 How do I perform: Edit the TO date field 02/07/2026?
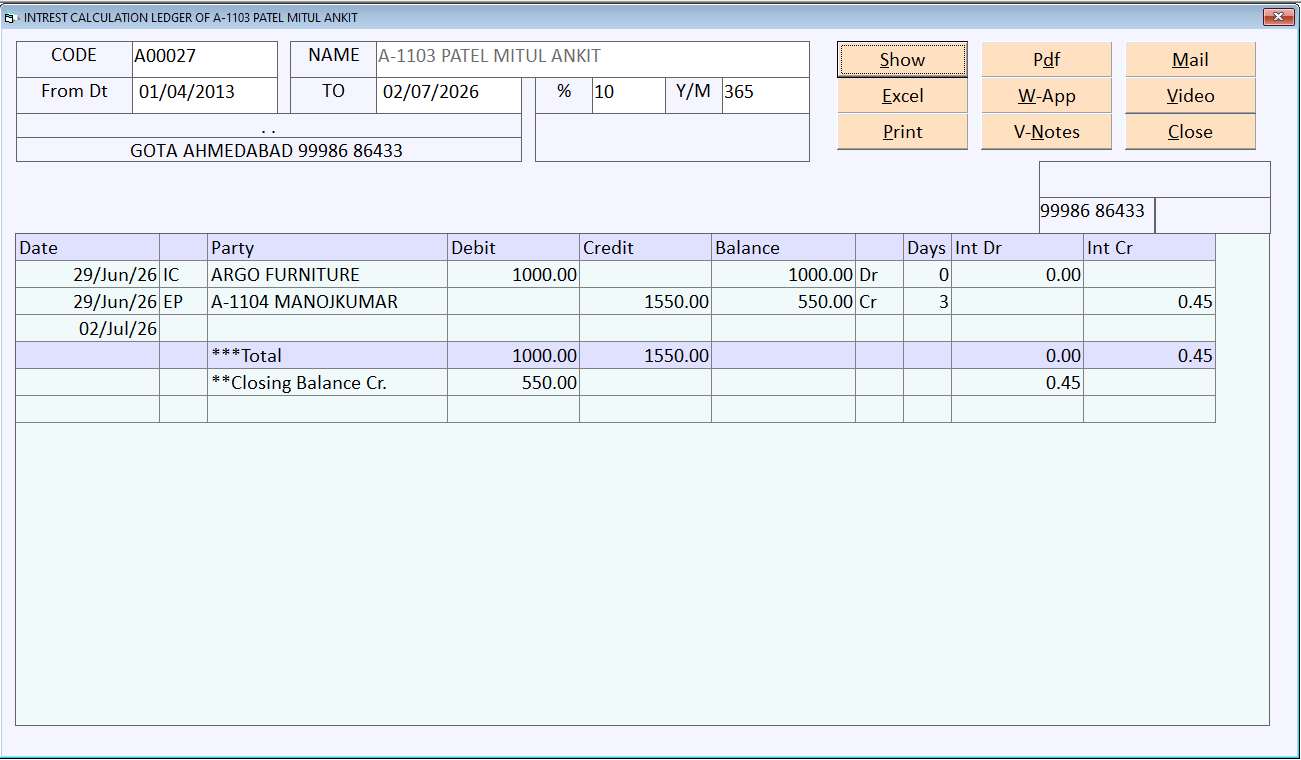(x=448, y=93)
